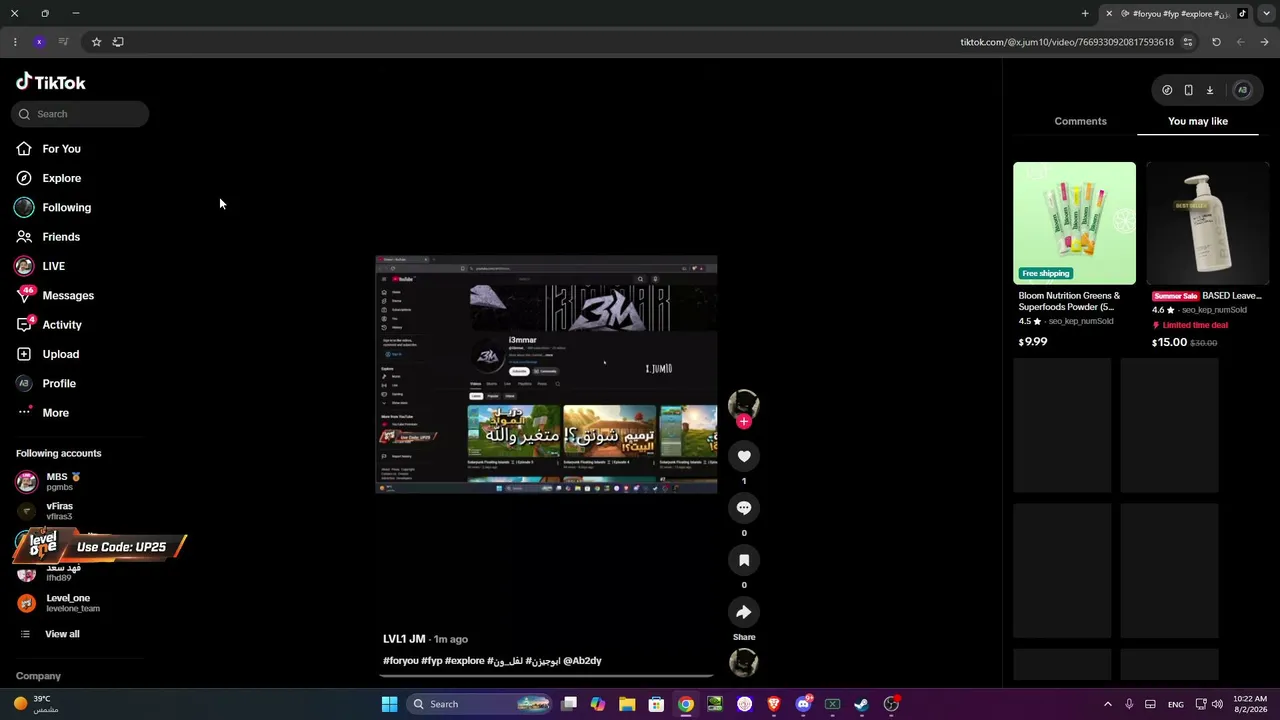Screen dimensions: 1280x720
Task: Seek on the video progress bar
Action: 546,677
